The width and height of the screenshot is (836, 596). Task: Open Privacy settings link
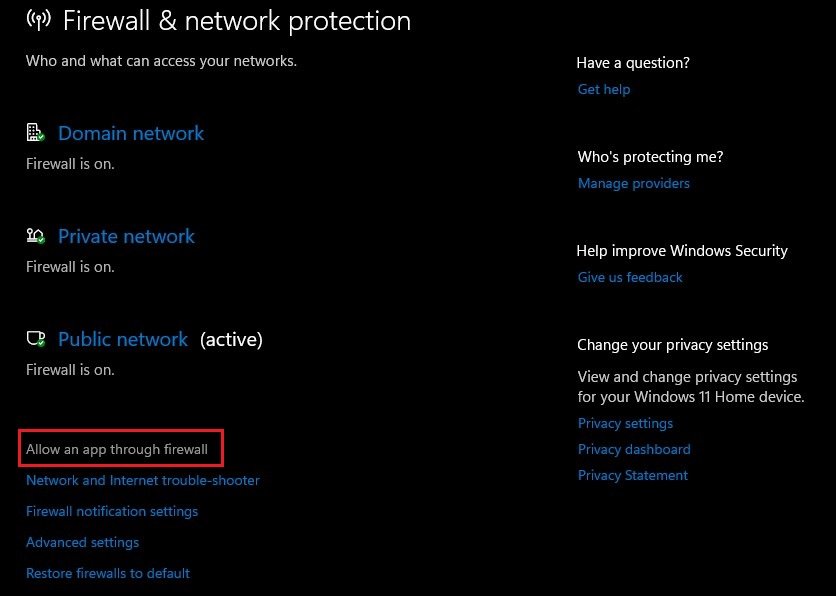(x=625, y=423)
